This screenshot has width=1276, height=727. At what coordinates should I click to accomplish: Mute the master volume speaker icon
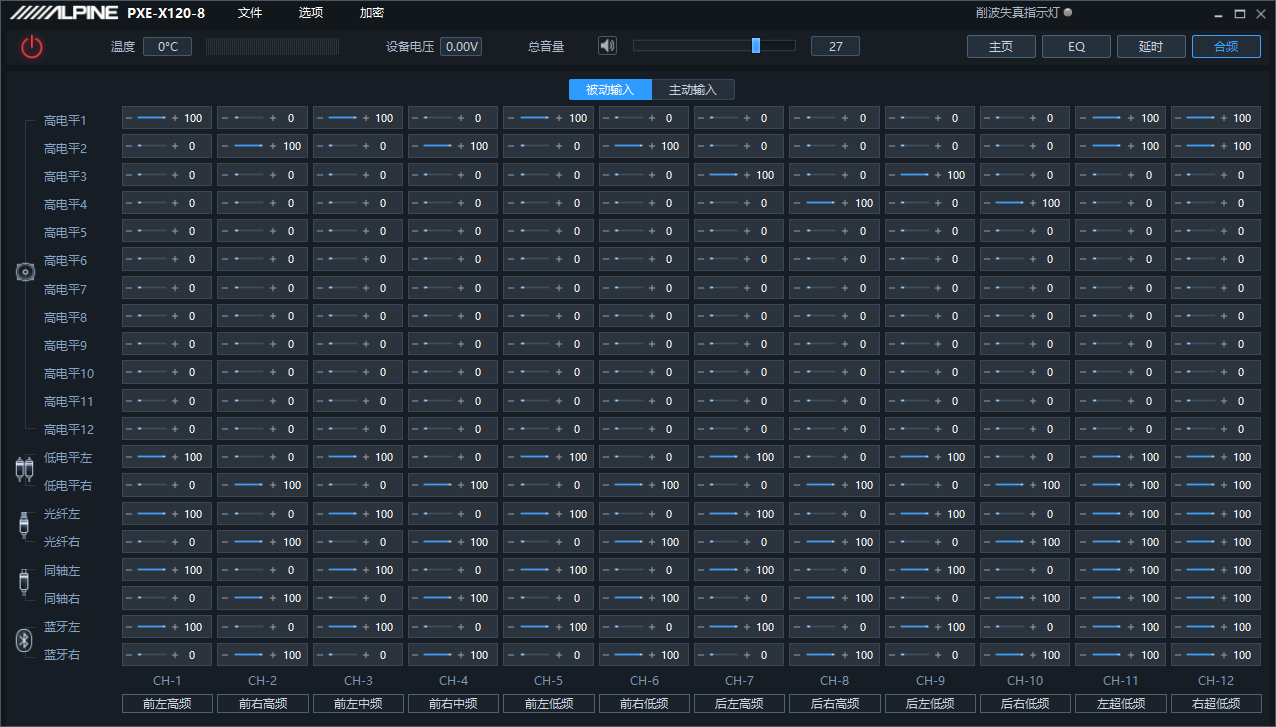coord(607,46)
